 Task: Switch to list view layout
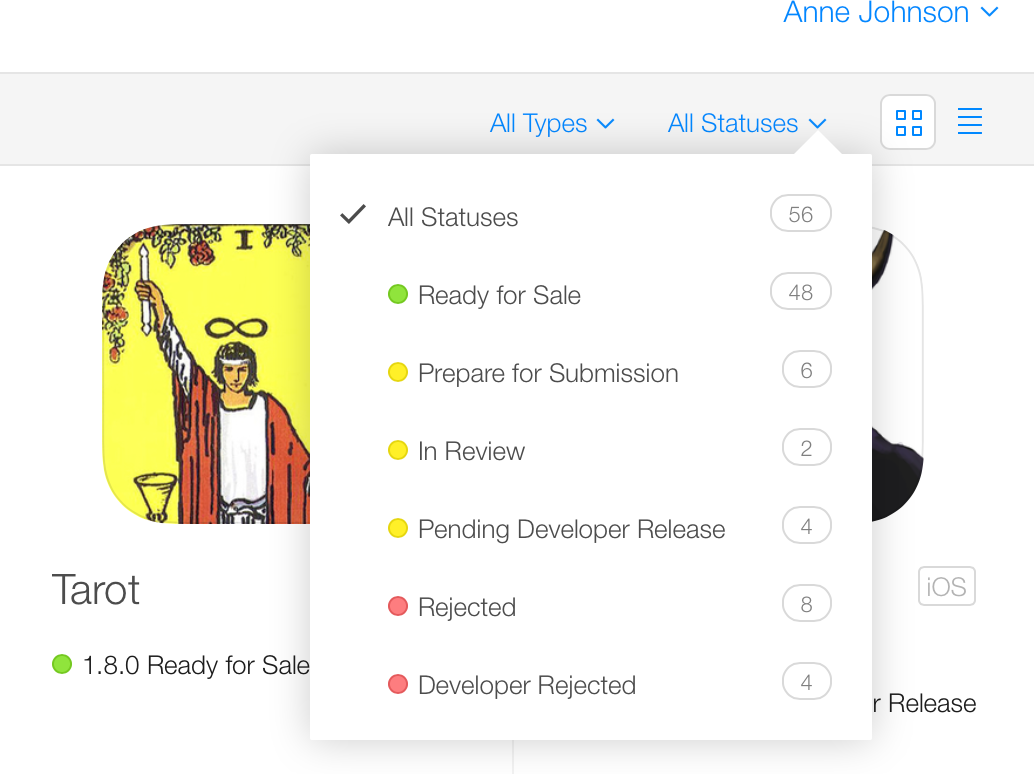969,122
